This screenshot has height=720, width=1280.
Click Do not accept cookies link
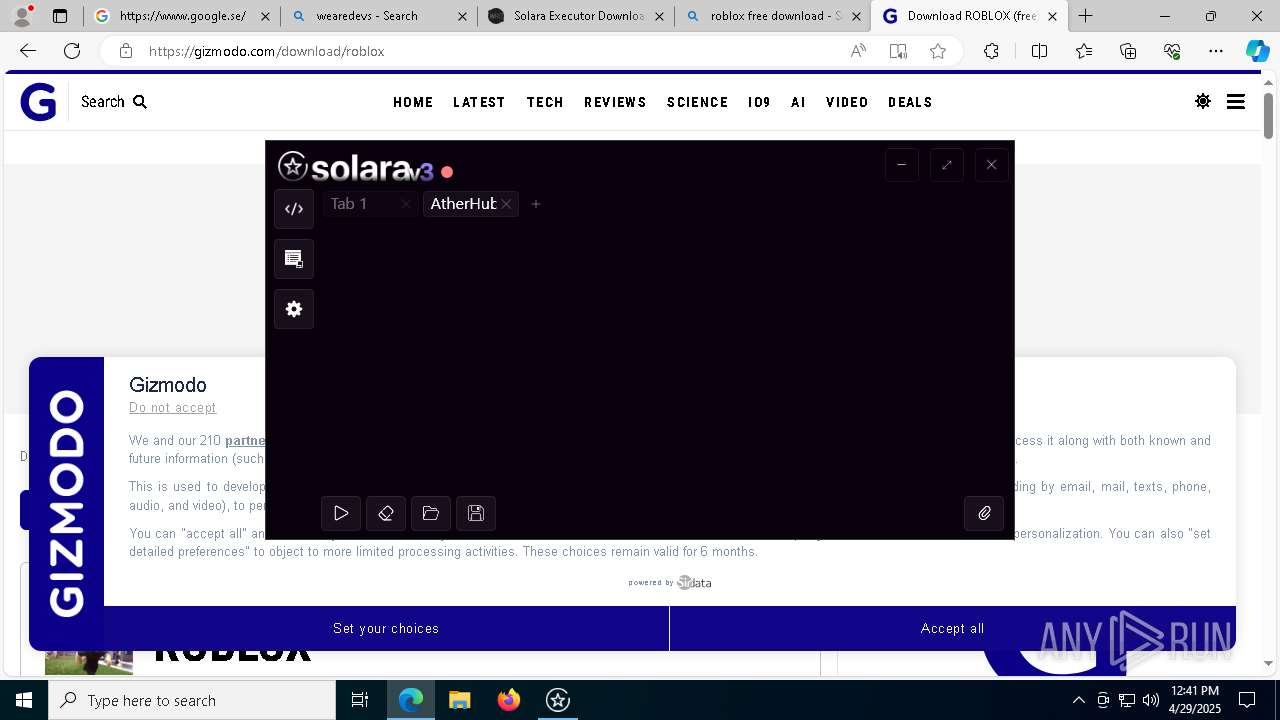coord(172,408)
